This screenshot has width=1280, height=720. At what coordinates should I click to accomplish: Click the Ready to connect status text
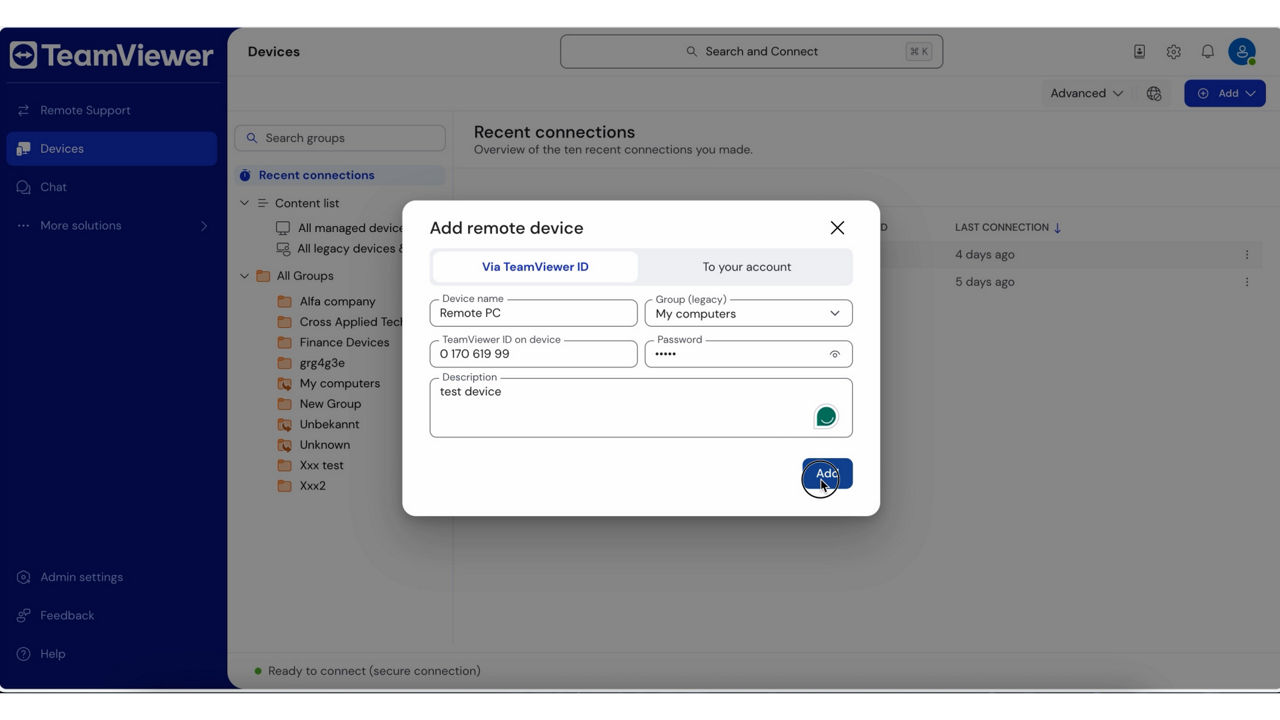[x=374, y=671]
